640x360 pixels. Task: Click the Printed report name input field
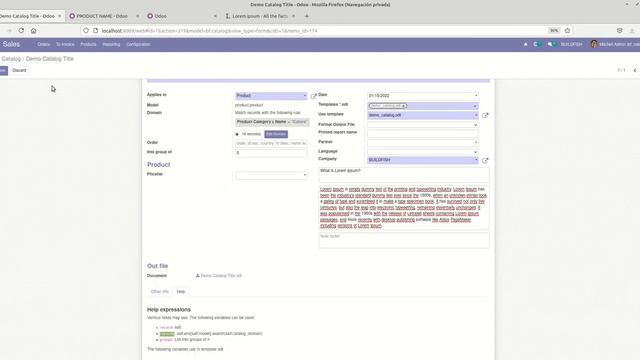[x=423, y=133]
